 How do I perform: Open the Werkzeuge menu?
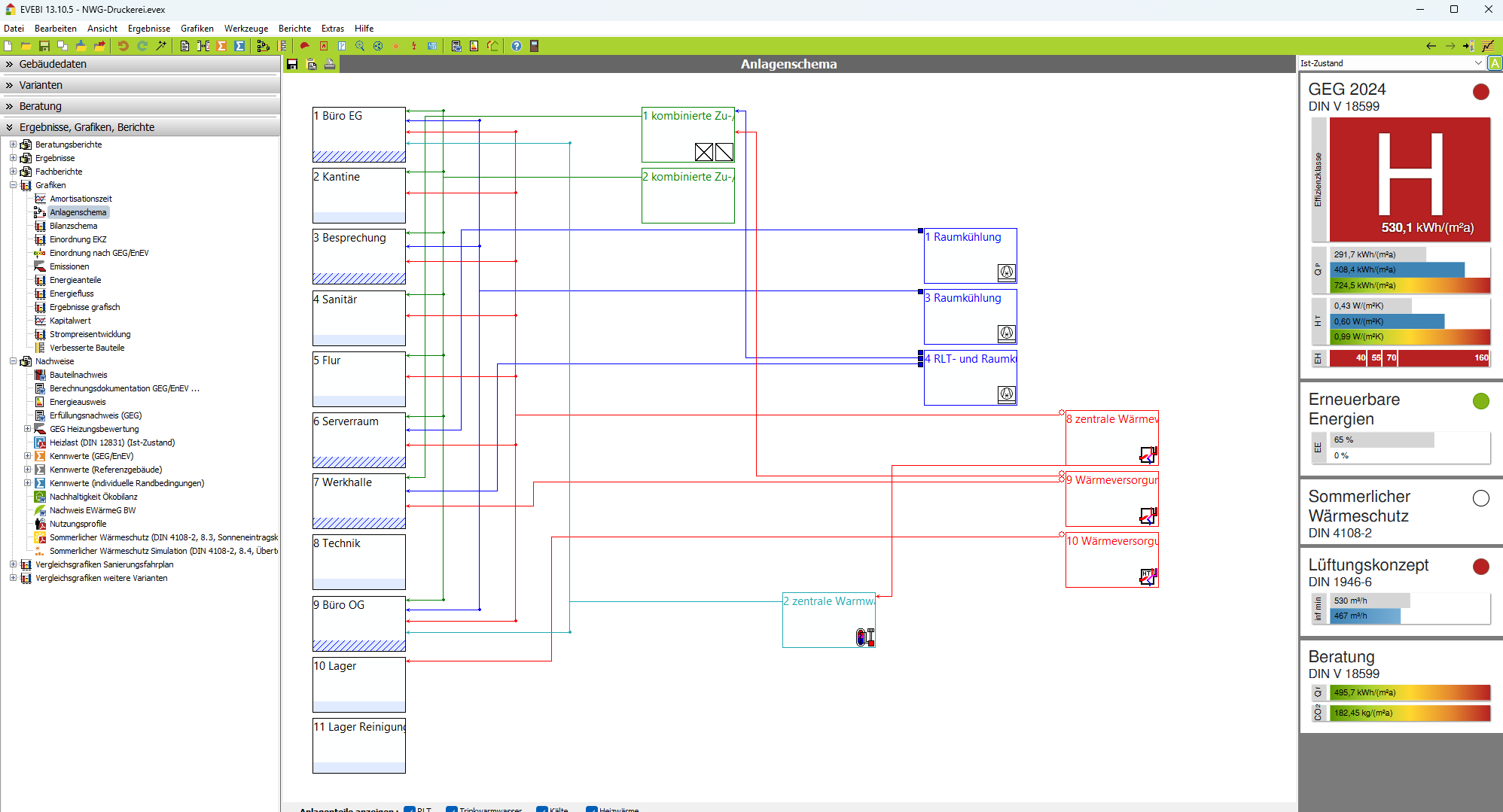[245, 29]
